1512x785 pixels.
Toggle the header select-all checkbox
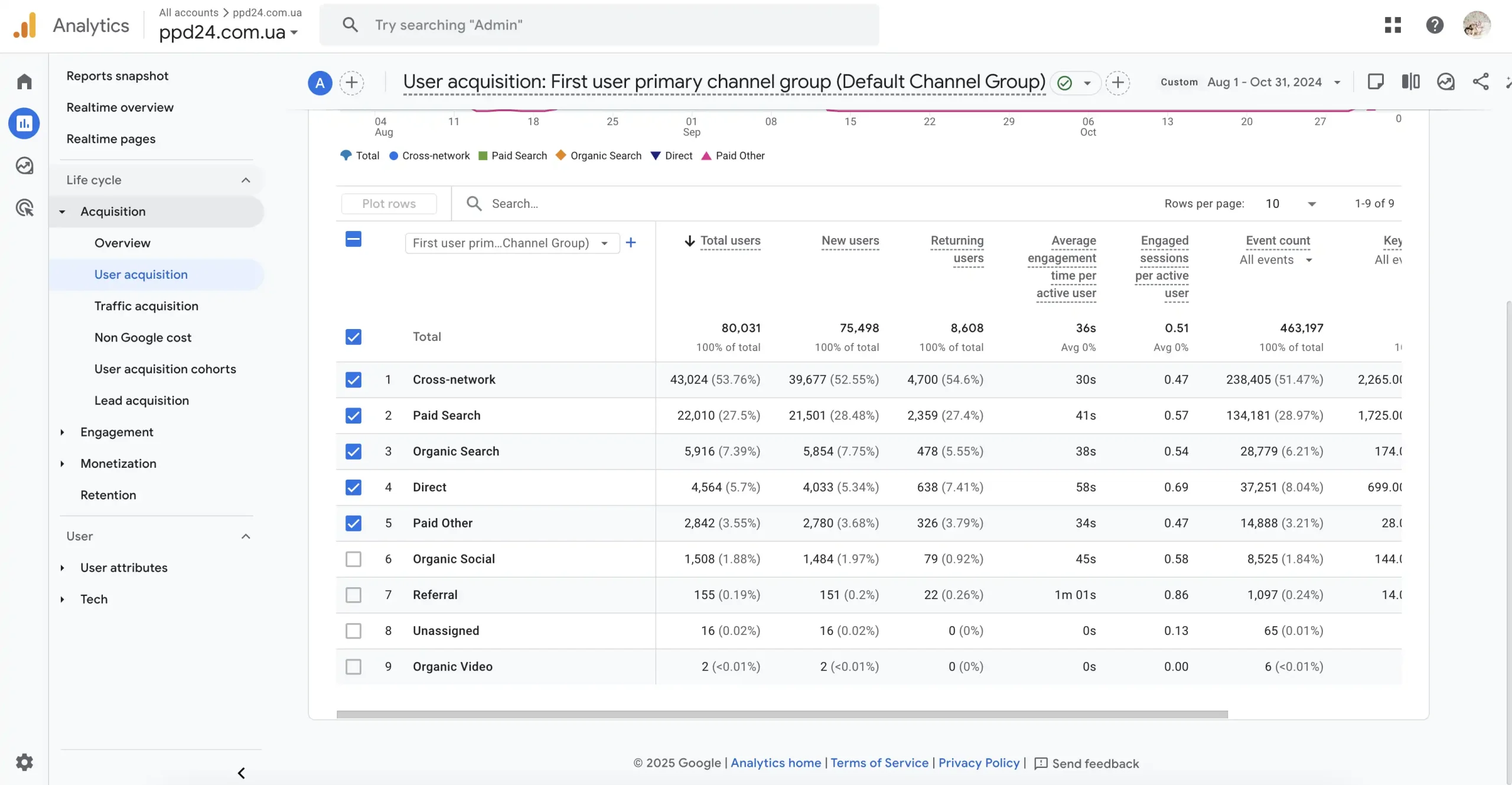tap(353, 239)
